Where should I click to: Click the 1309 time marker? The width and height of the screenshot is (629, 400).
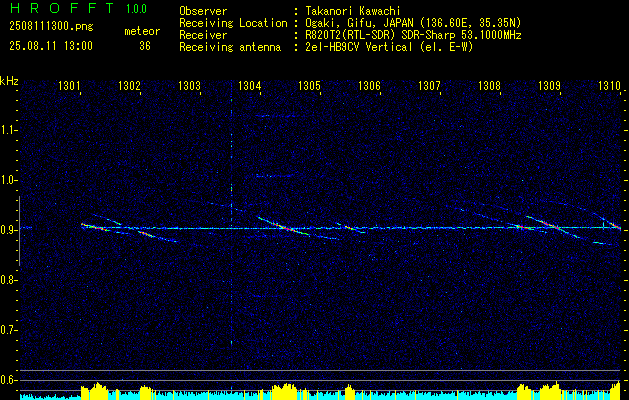(x=549, y=85)
